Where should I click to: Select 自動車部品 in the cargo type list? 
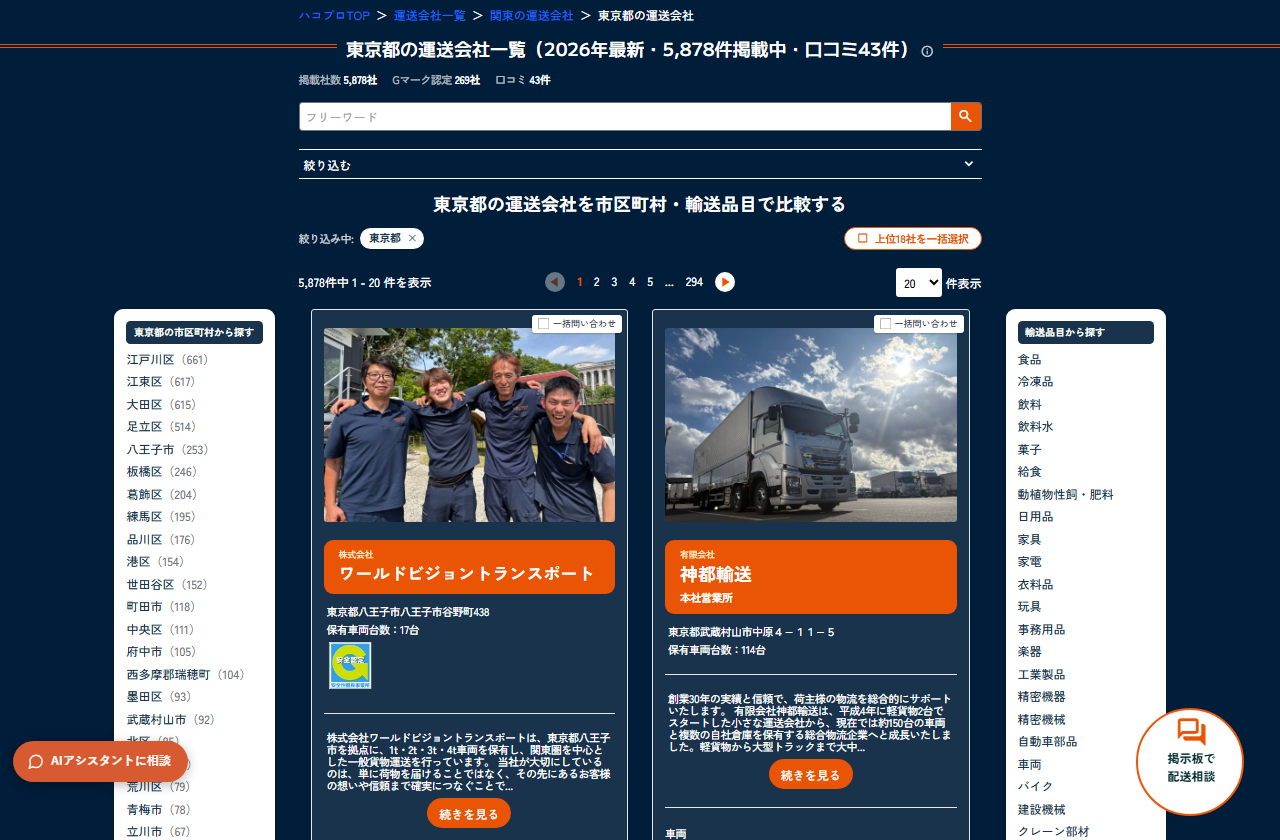1047,742
